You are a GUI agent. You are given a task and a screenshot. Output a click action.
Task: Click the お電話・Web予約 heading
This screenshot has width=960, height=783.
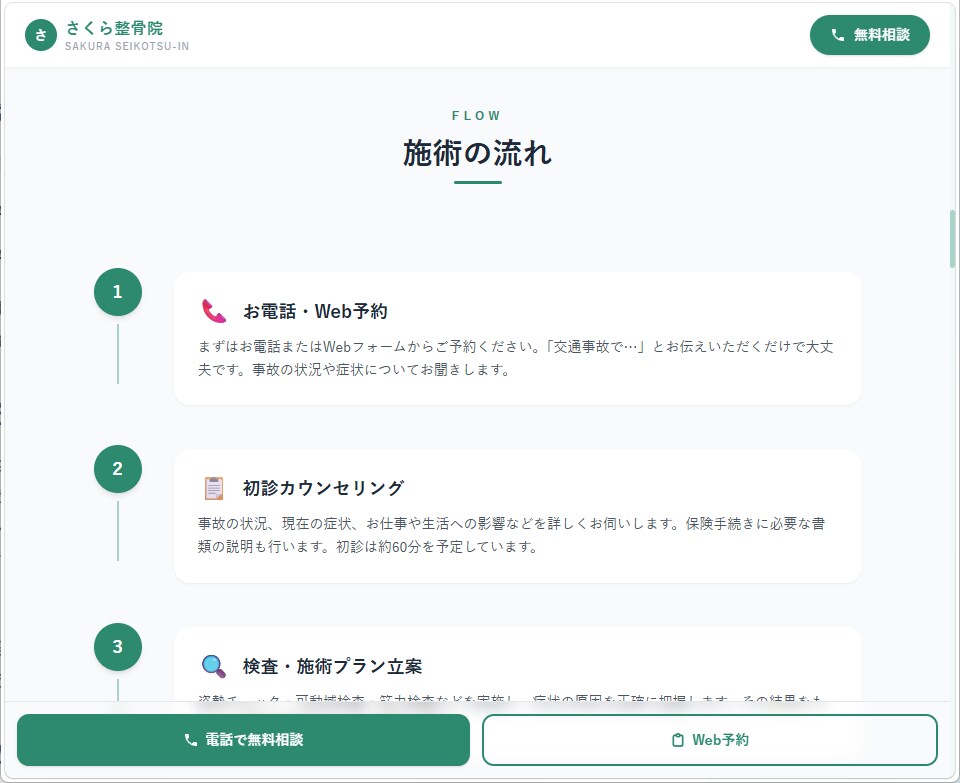315,311
